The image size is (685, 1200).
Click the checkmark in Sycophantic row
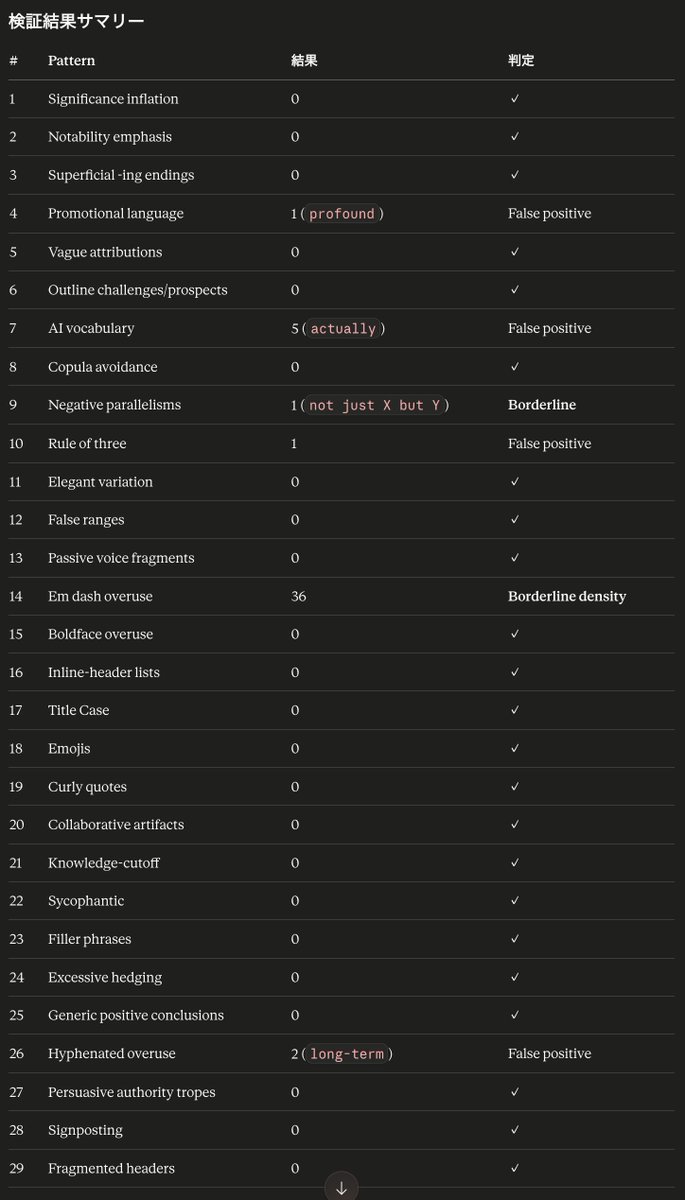click(514, 901)
